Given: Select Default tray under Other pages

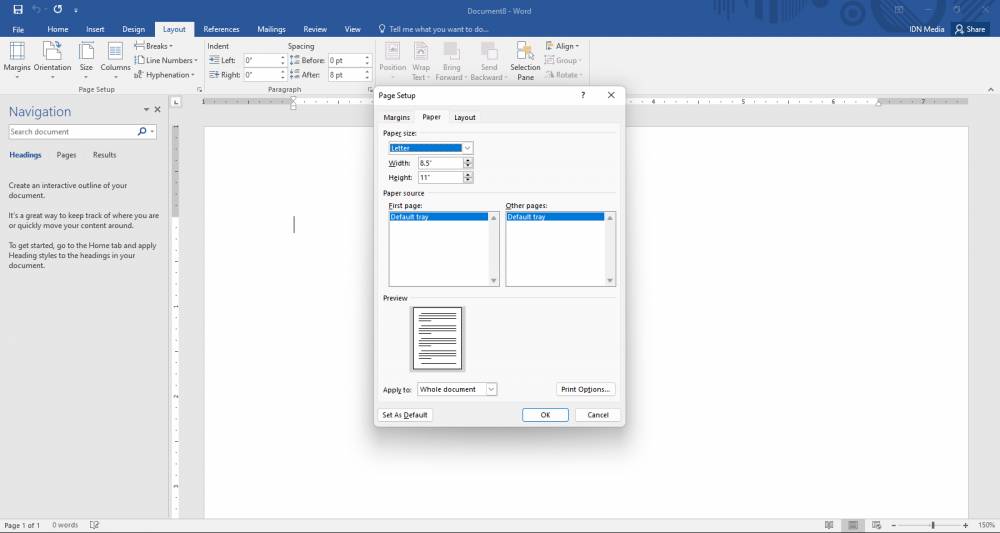Looking at the screenshot, I should tap(555, 217).
